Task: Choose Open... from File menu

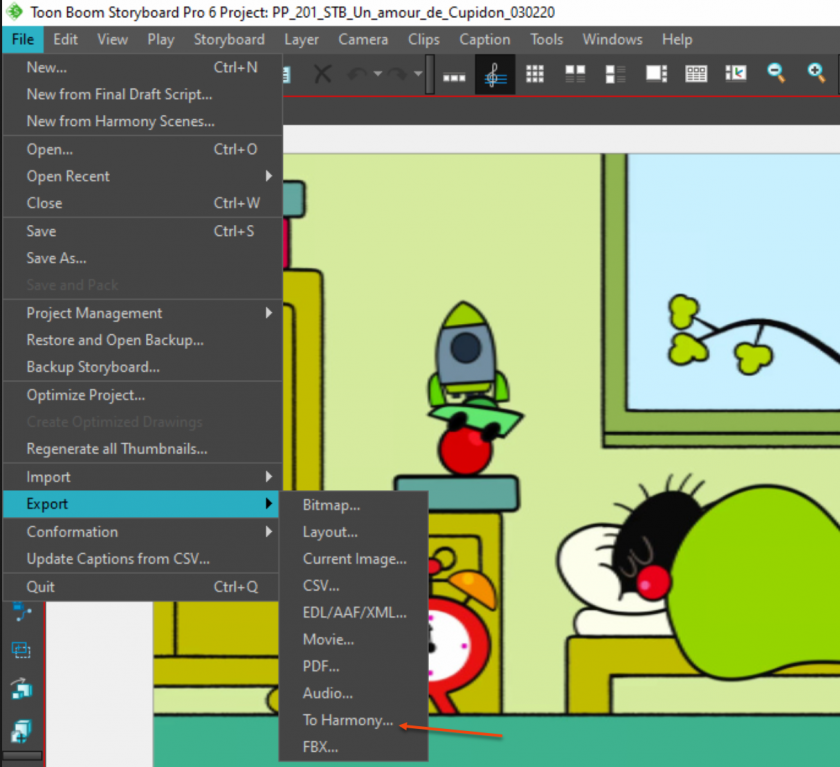Action: (x=142, y=149)
